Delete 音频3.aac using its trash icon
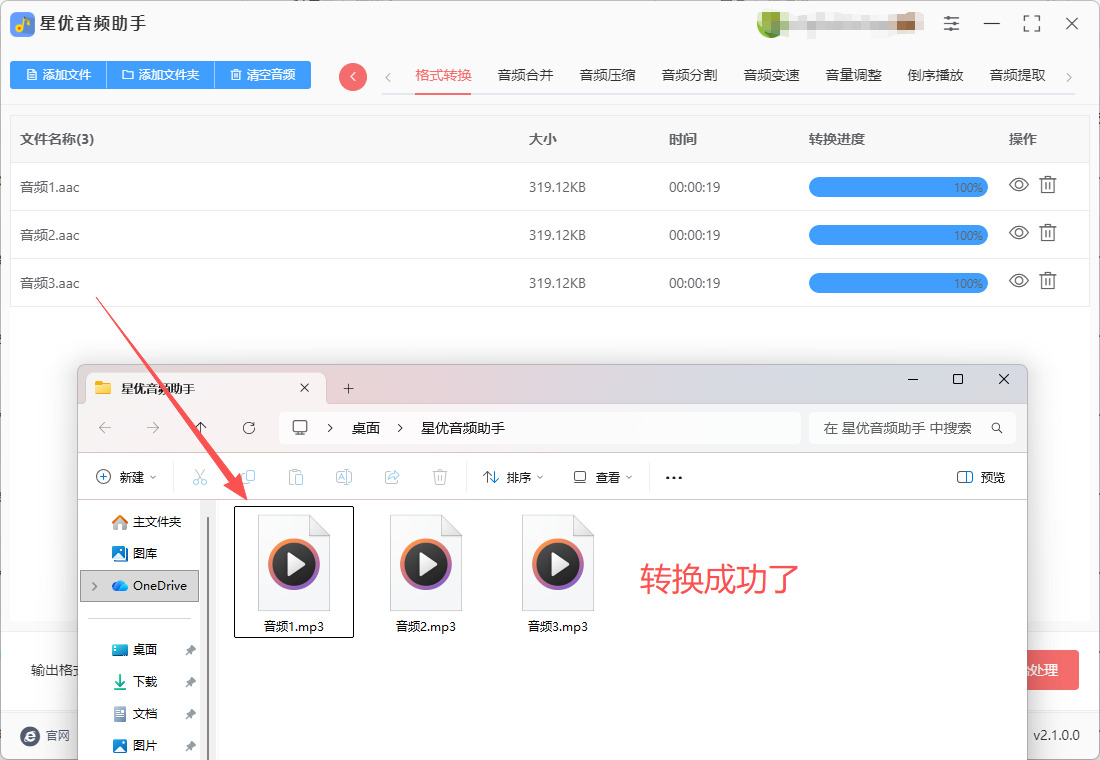Screen dimensions: 1100x760 click(x=1047, y=281)
